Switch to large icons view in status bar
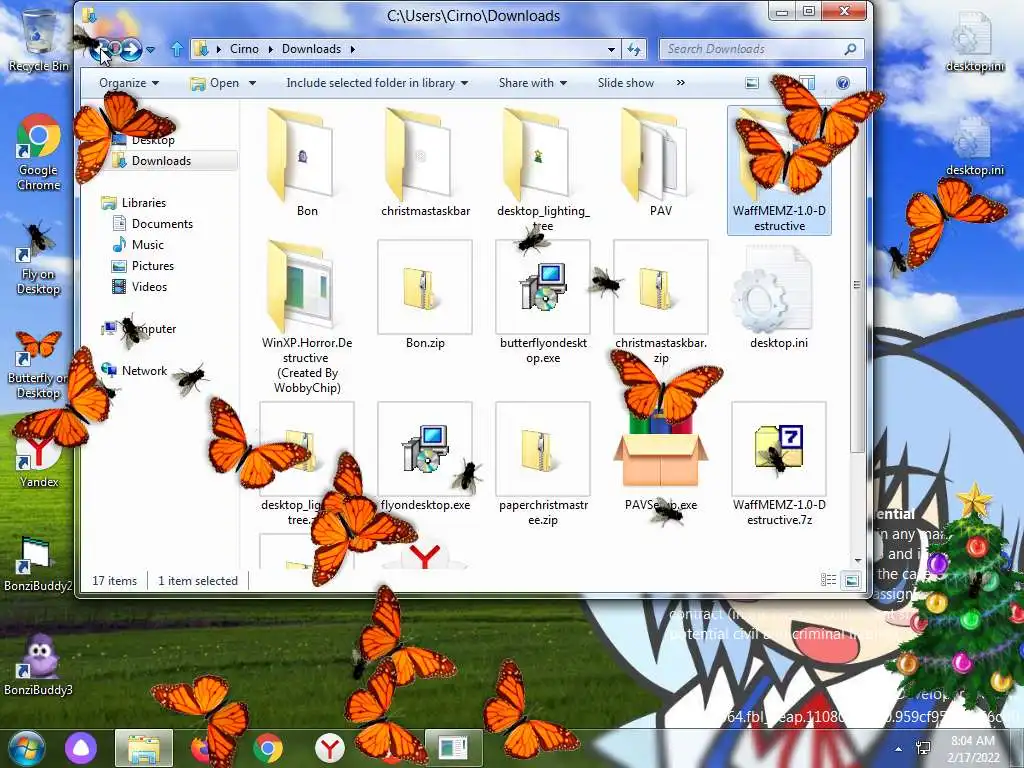This screenshot has width=1024, height=768. coord(852,580)
